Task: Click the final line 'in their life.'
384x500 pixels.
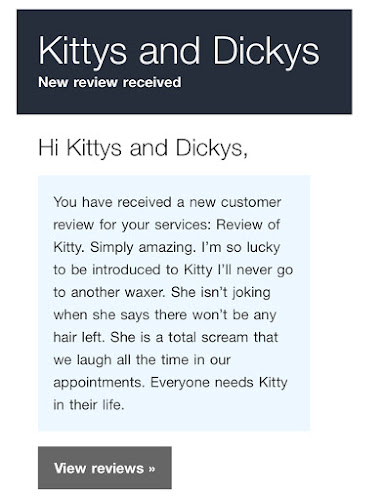Action: click(89, 405)
